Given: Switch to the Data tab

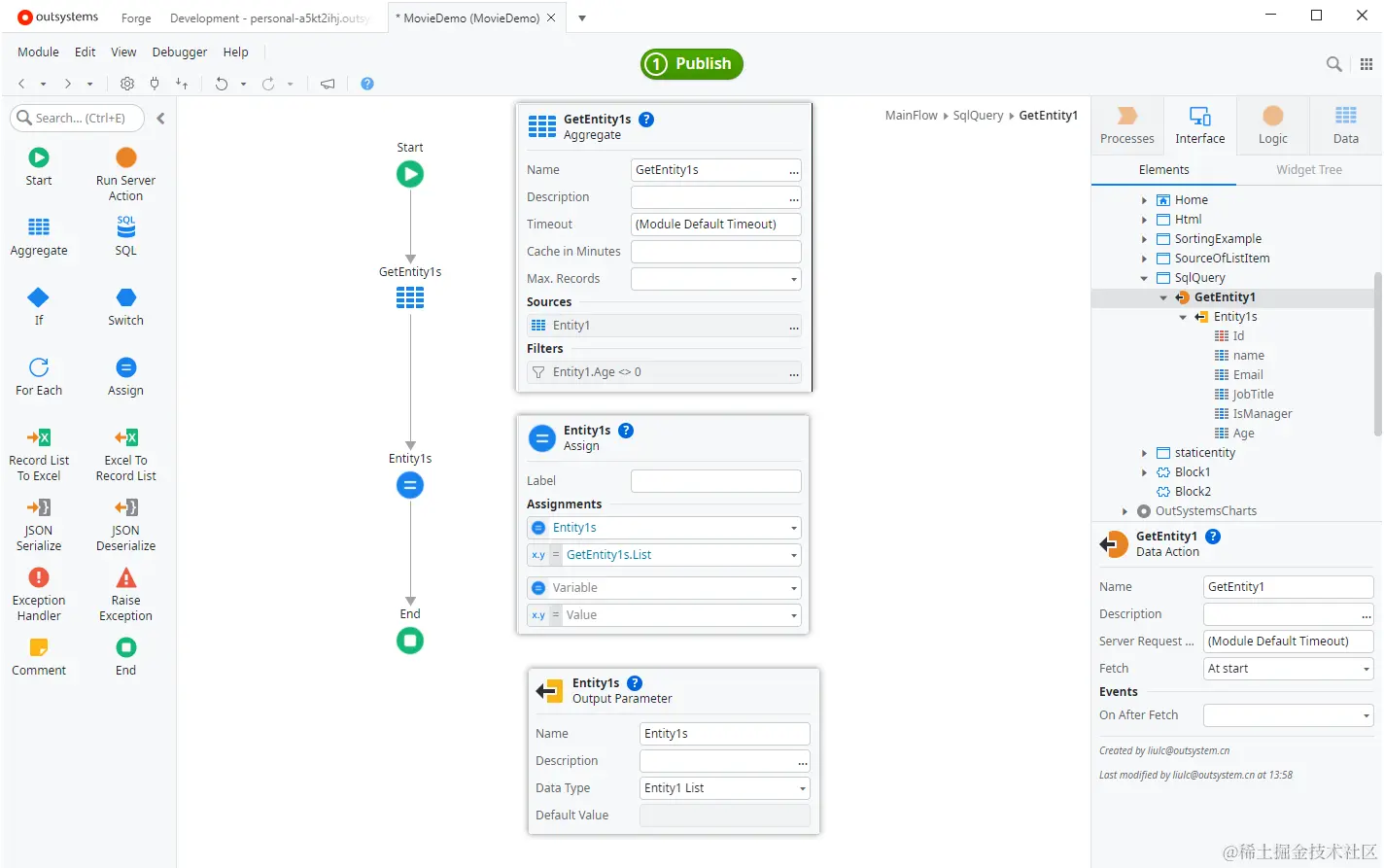Looking at the screenshot, I should coord(1346,125).
